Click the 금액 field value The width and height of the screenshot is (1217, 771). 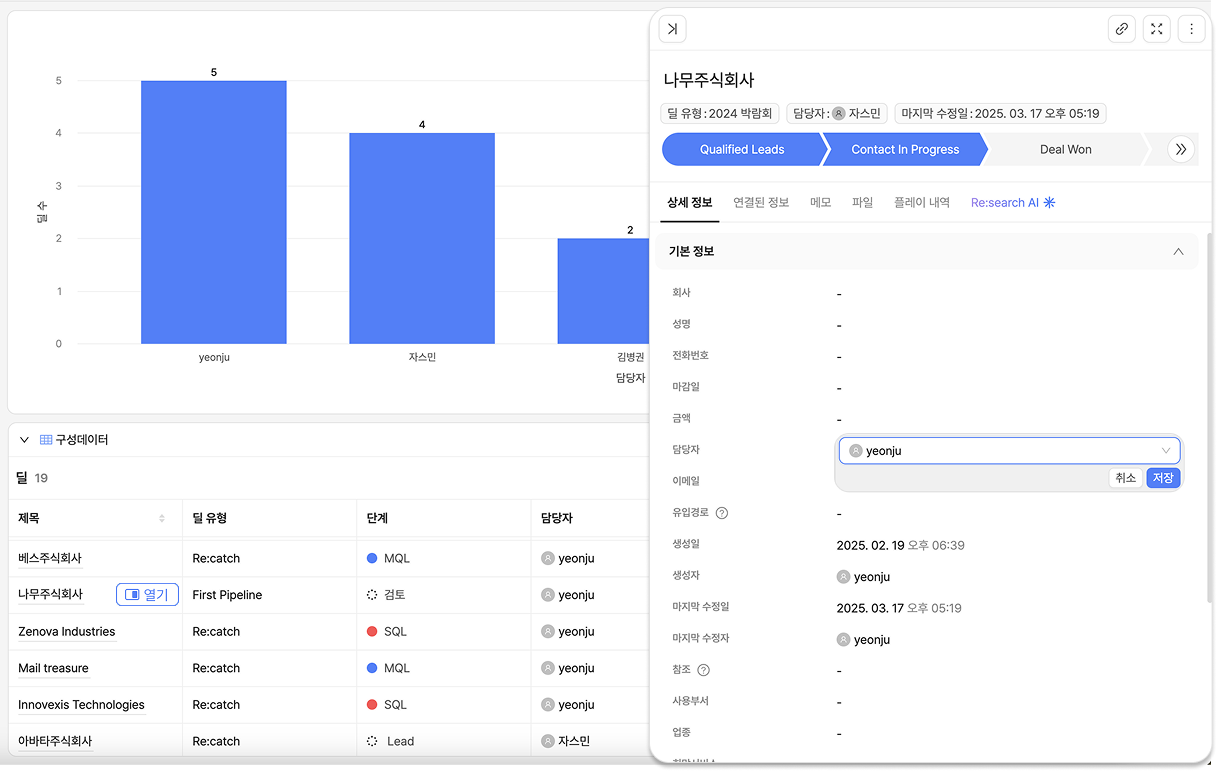pyautogui.click(x=839, y=420)
